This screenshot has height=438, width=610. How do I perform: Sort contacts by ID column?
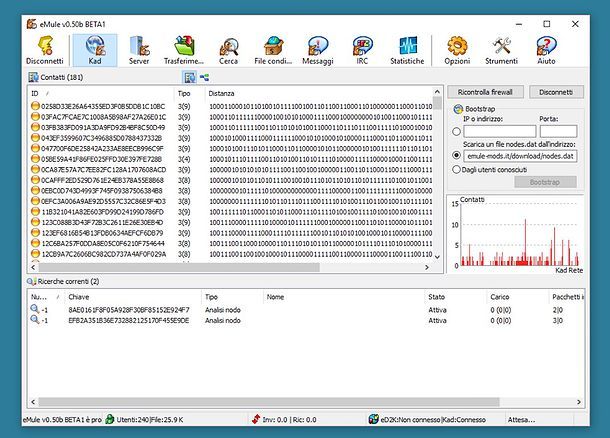[x=101, y=93]
